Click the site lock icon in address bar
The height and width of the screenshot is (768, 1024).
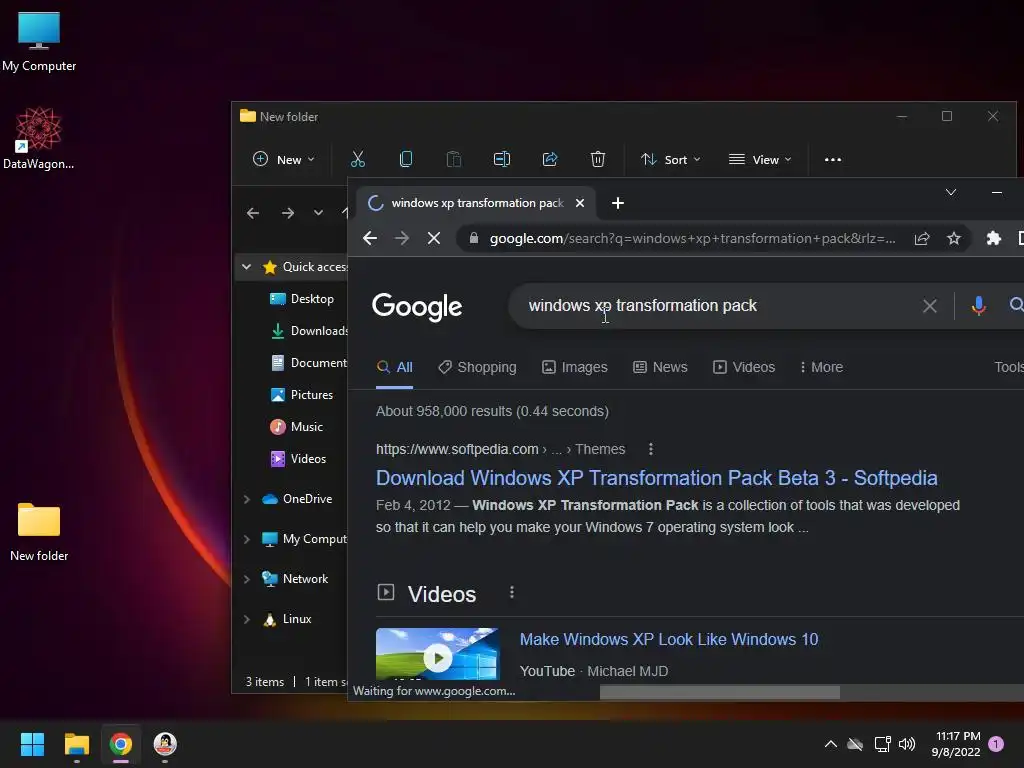pyautogui.click(x=473, y=238)
